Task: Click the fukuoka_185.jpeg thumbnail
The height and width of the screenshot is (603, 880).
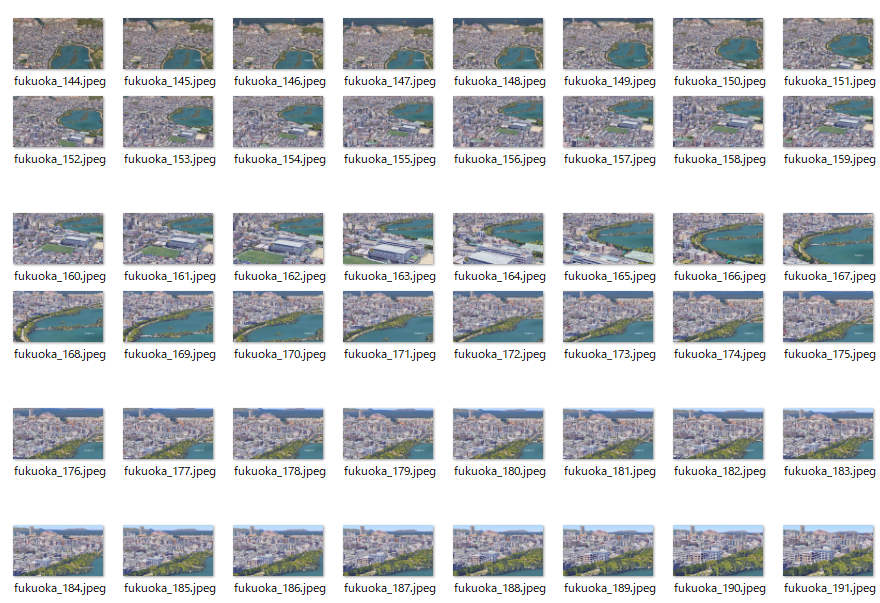Action: tap(168, 551)
